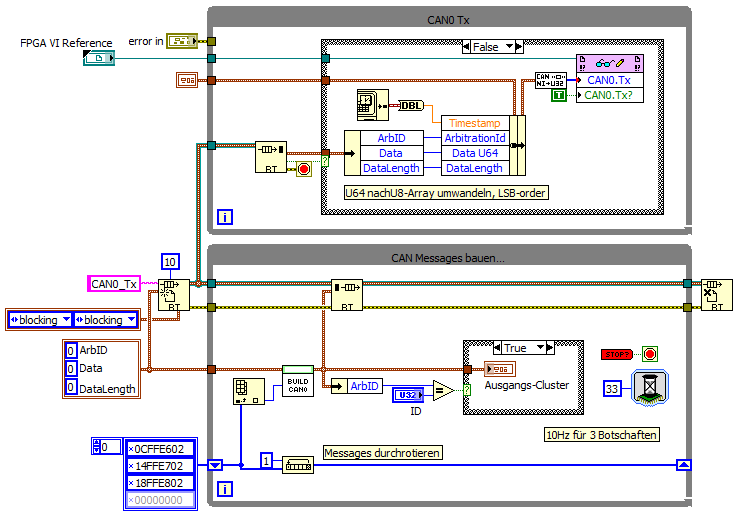Click the numeric constant 10

pyautogui.click(x=170, y=261)
